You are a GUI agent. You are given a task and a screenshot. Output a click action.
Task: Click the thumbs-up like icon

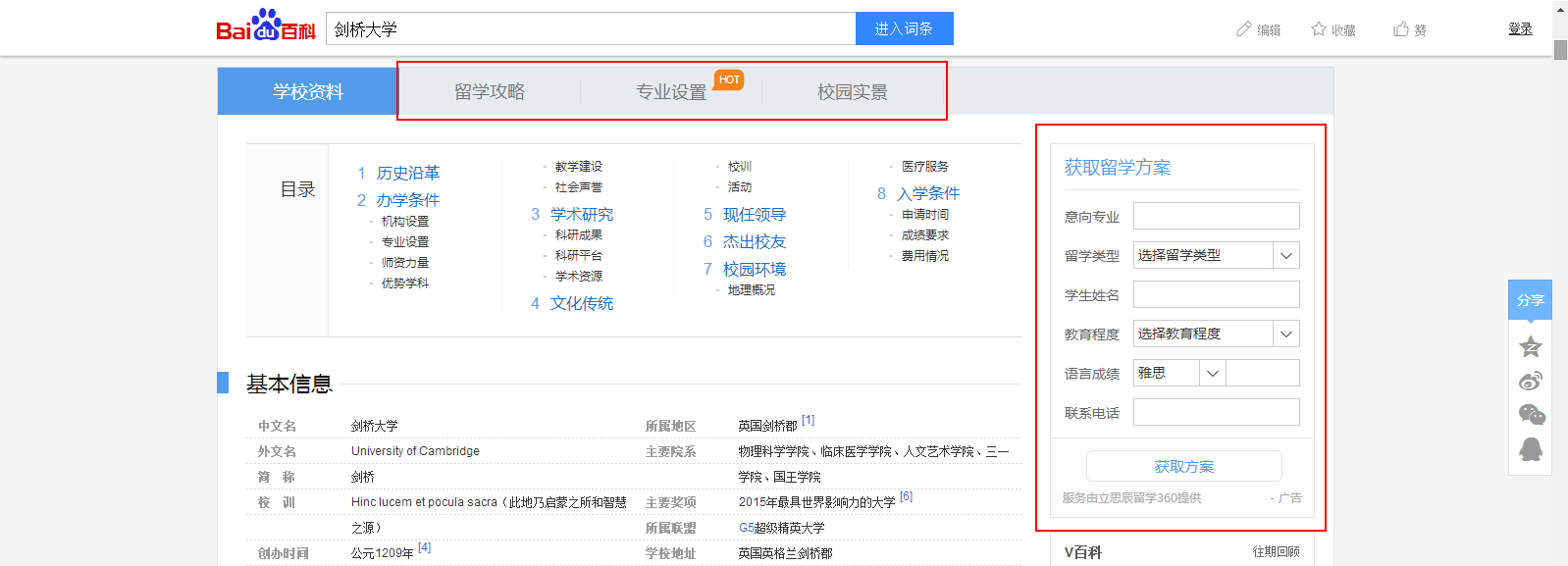click(1401, 29)
